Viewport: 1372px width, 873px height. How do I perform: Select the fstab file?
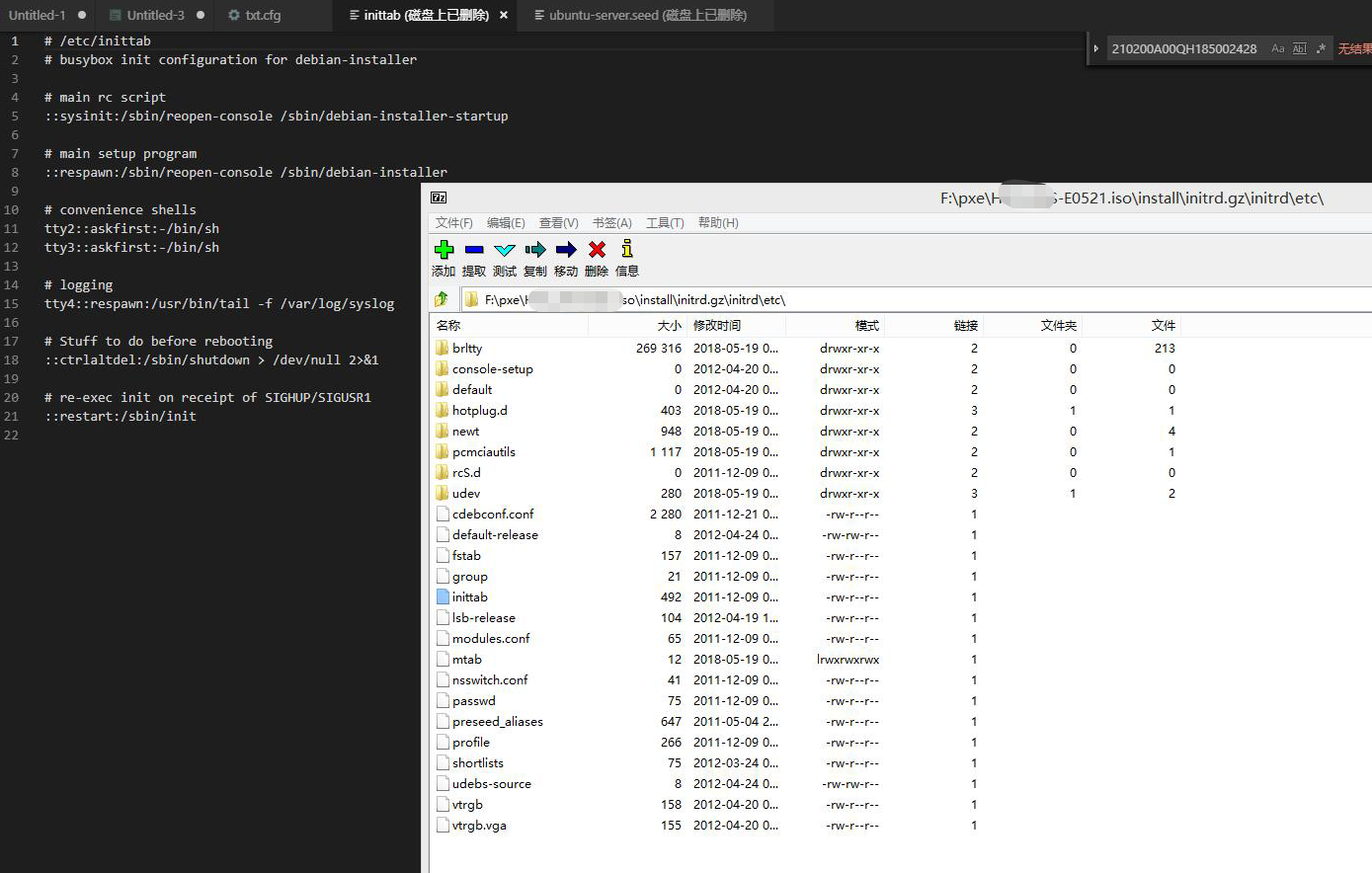point(466,555)
